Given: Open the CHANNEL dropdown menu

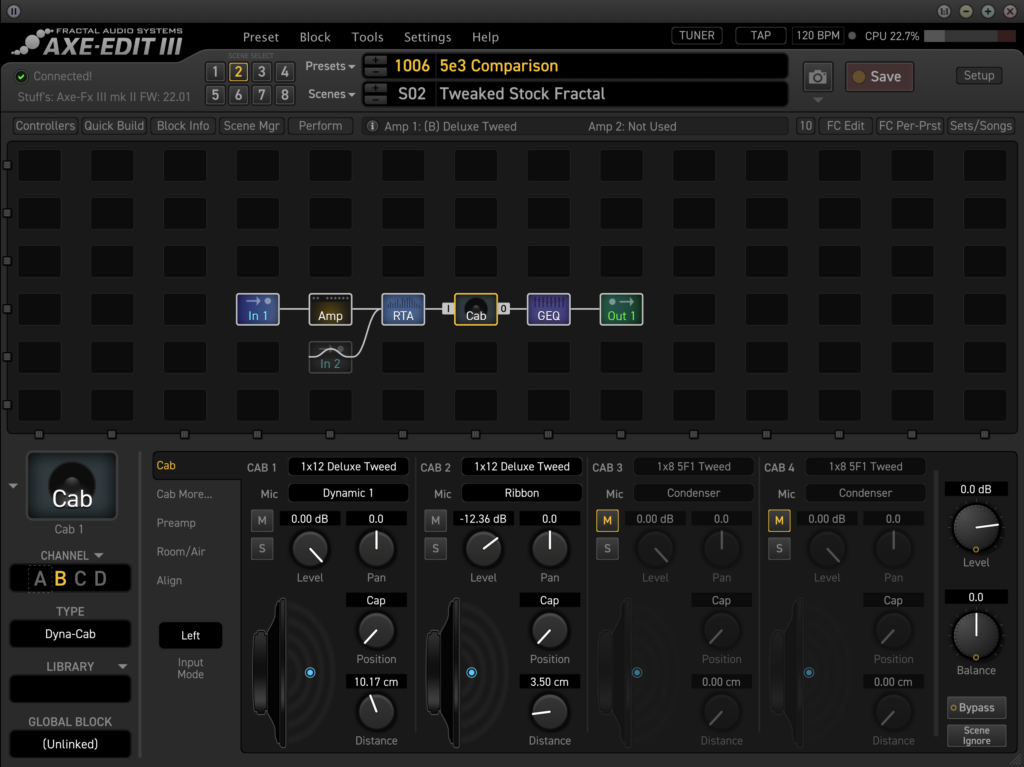Looking at the screenshot, I should (x=72, y=555).
